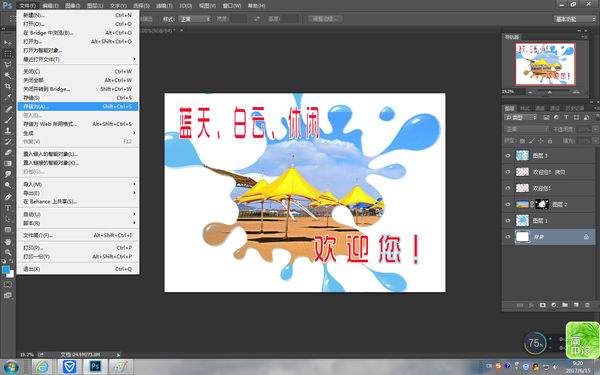Viewport: 600px width, 375px height.
Task: Toggle visibility of the 欢迎您! layer
Action: pos(508,188)
